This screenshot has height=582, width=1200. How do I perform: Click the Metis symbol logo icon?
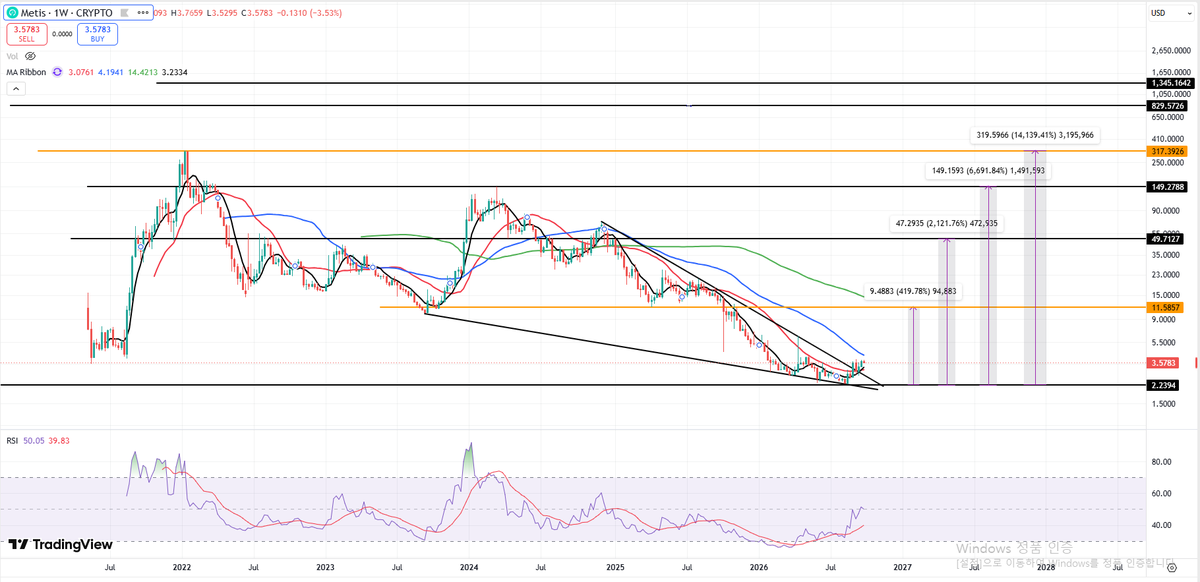(x=11, y=14)
